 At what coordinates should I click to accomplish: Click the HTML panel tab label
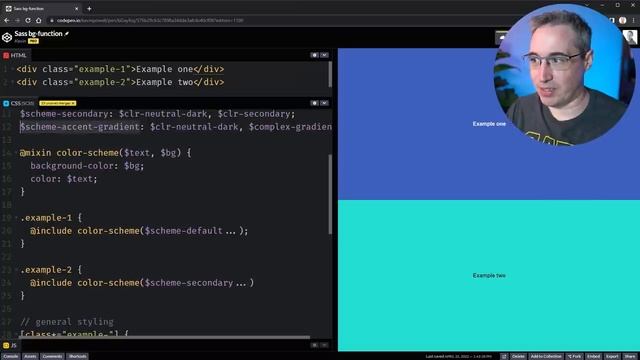tap(15, 55)
